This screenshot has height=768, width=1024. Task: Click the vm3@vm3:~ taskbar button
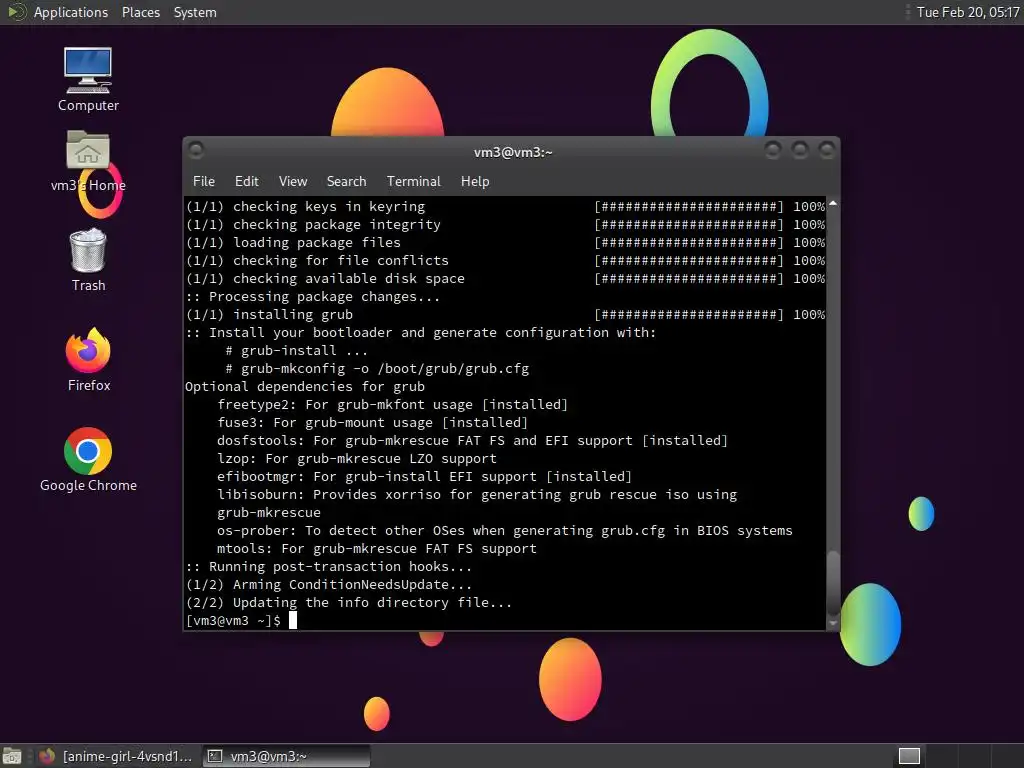point(286,756)
